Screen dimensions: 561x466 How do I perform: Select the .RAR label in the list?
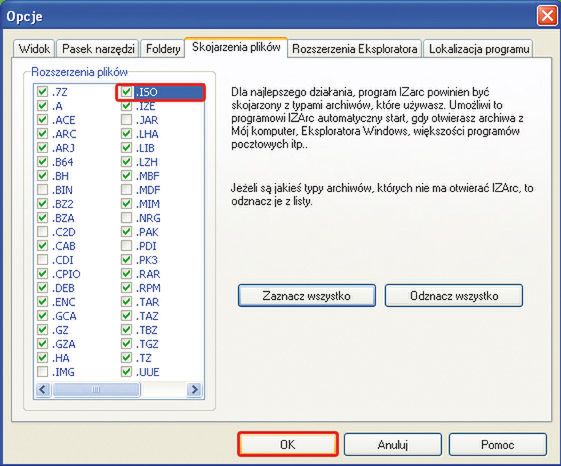[x=148, y=274]
